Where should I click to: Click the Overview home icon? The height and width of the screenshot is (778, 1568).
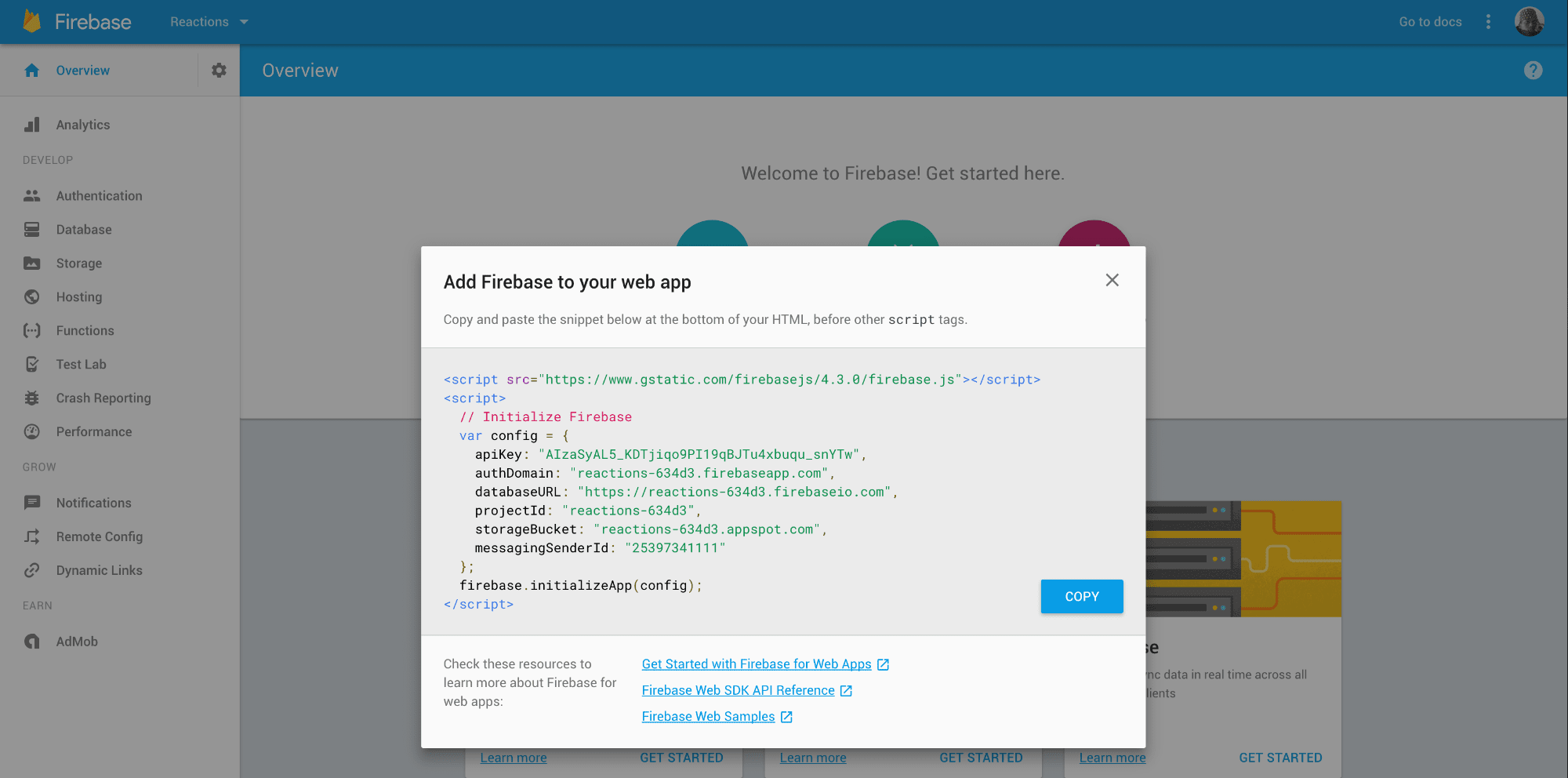click(31, 71)
